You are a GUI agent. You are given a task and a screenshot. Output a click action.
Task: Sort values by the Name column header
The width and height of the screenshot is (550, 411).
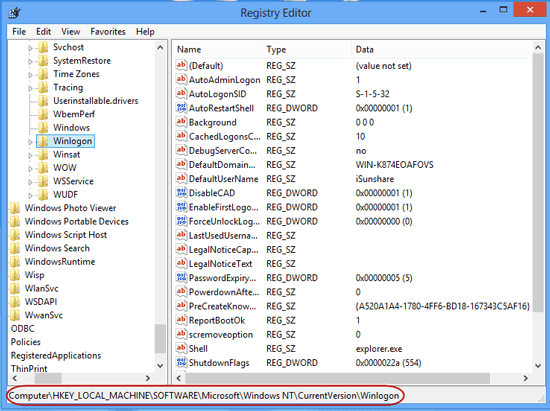(x=217, y=49)
